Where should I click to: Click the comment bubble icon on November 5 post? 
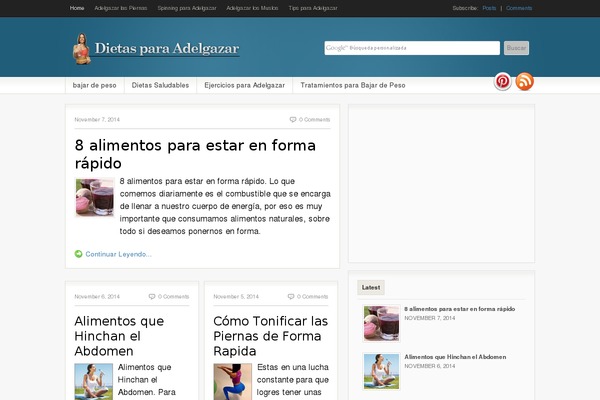pyautogui.click(x=291, y=296)
